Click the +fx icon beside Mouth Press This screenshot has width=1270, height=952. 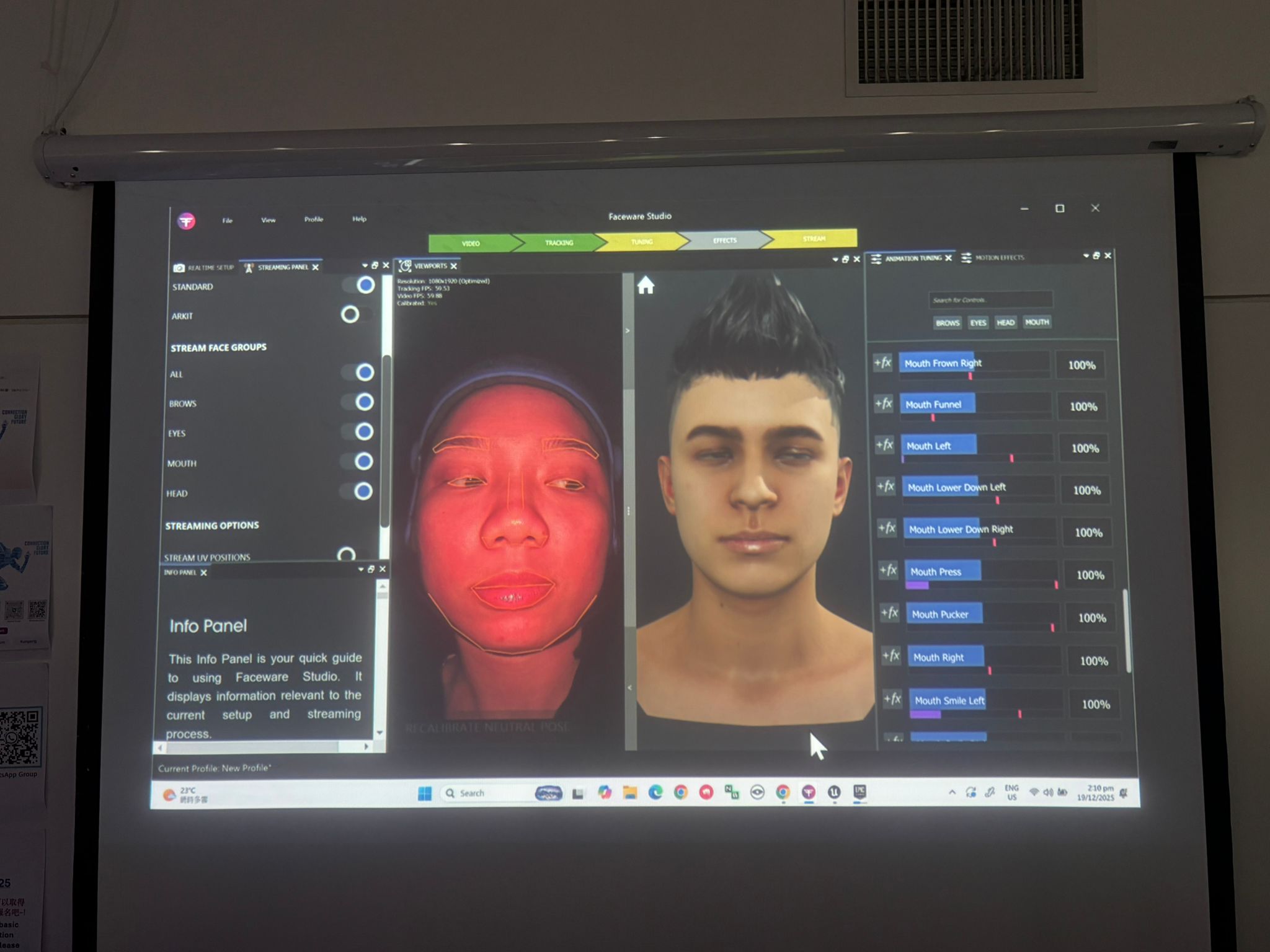click(x=888, y=570)
